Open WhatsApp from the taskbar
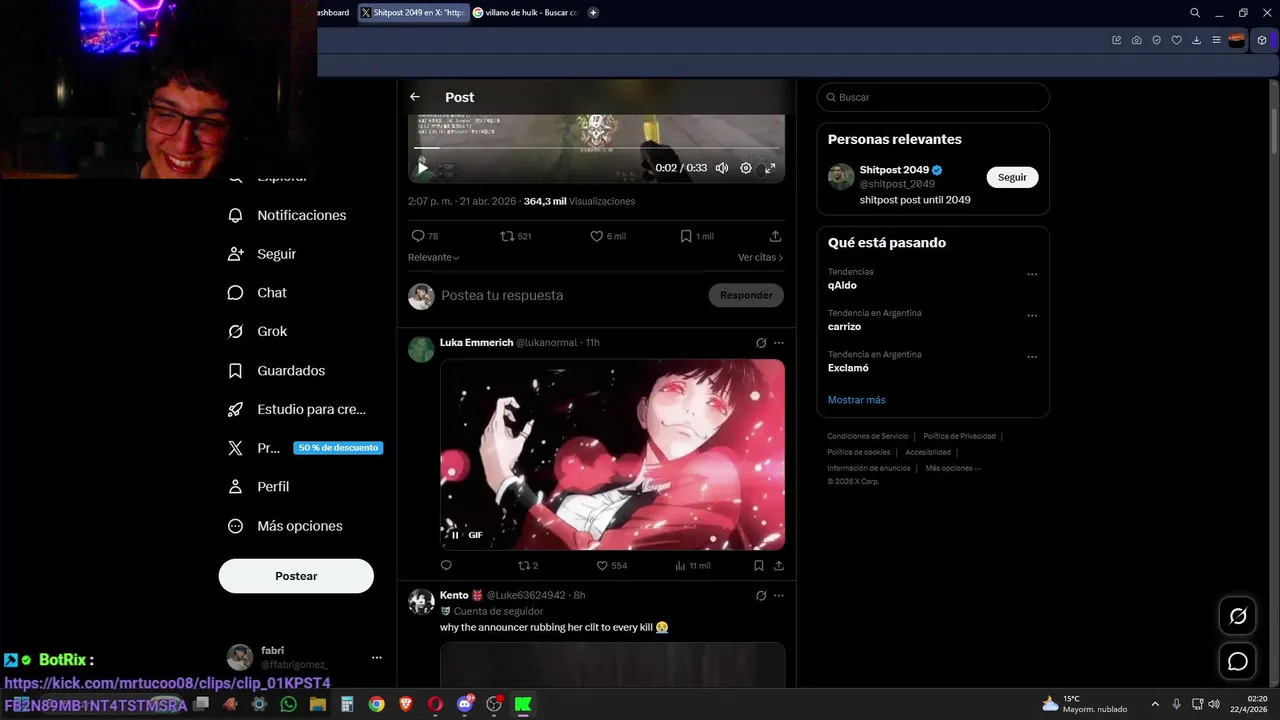Screen dimensions: 1280x720 point(289,704)
